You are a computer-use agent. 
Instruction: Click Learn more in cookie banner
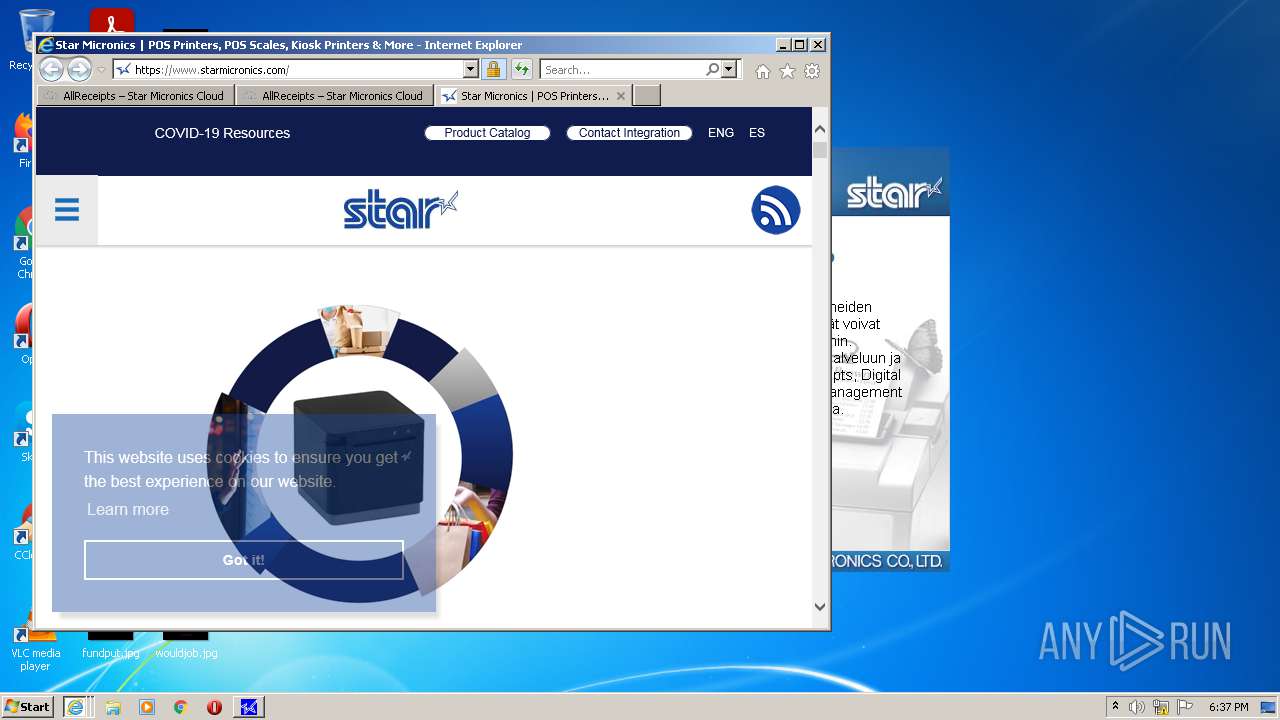[x=128, y=509]
